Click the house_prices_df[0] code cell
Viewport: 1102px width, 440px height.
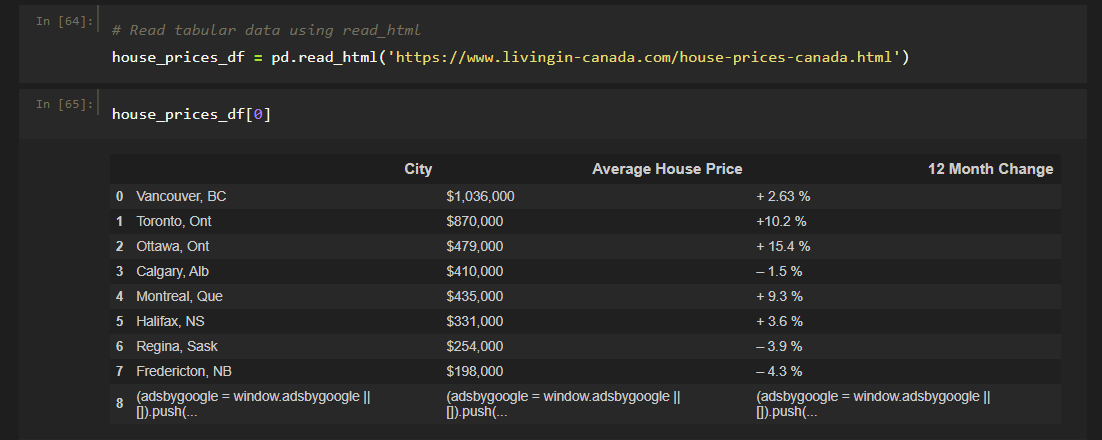(191, 115)
